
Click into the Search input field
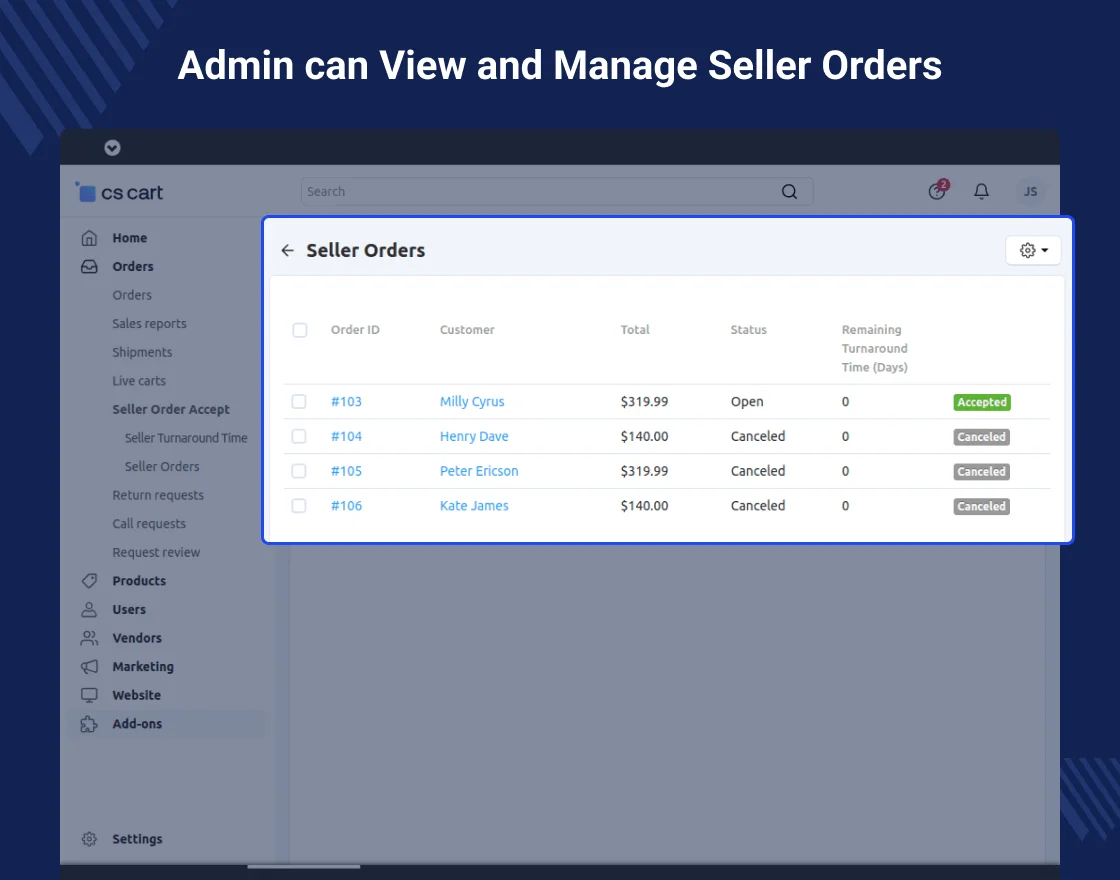click(x=540, y=192)
